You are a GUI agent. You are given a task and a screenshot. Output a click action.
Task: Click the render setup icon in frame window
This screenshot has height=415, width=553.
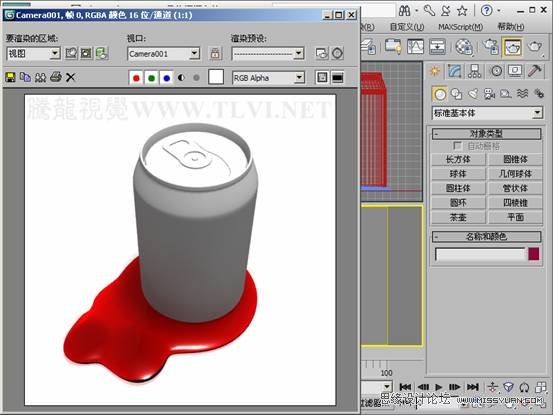click(x=322, y=53)
